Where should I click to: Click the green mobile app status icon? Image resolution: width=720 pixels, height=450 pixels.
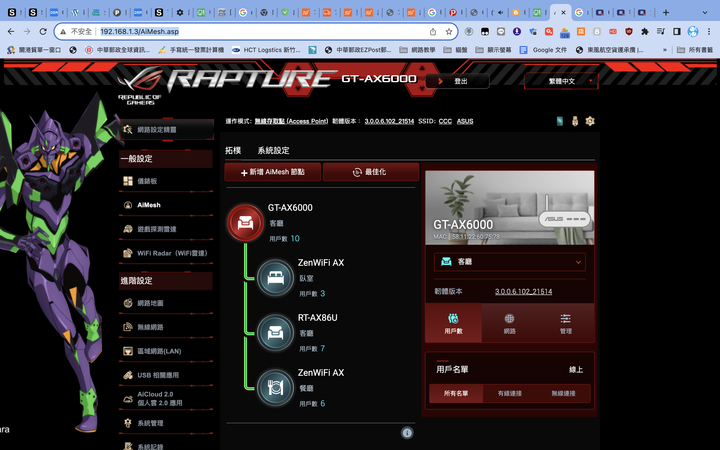560,121
